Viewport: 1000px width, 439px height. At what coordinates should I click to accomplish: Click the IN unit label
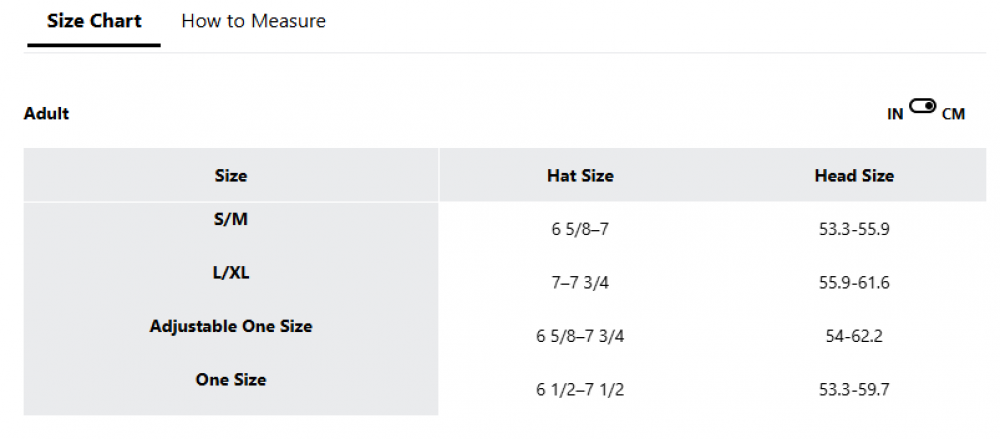pos(895,114)
